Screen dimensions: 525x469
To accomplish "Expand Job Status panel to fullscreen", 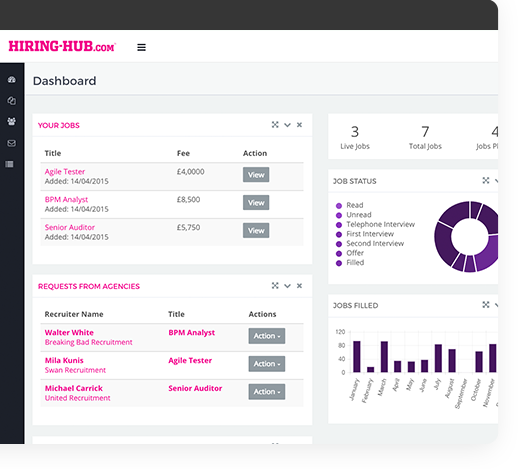I will (x=486, y=180).
